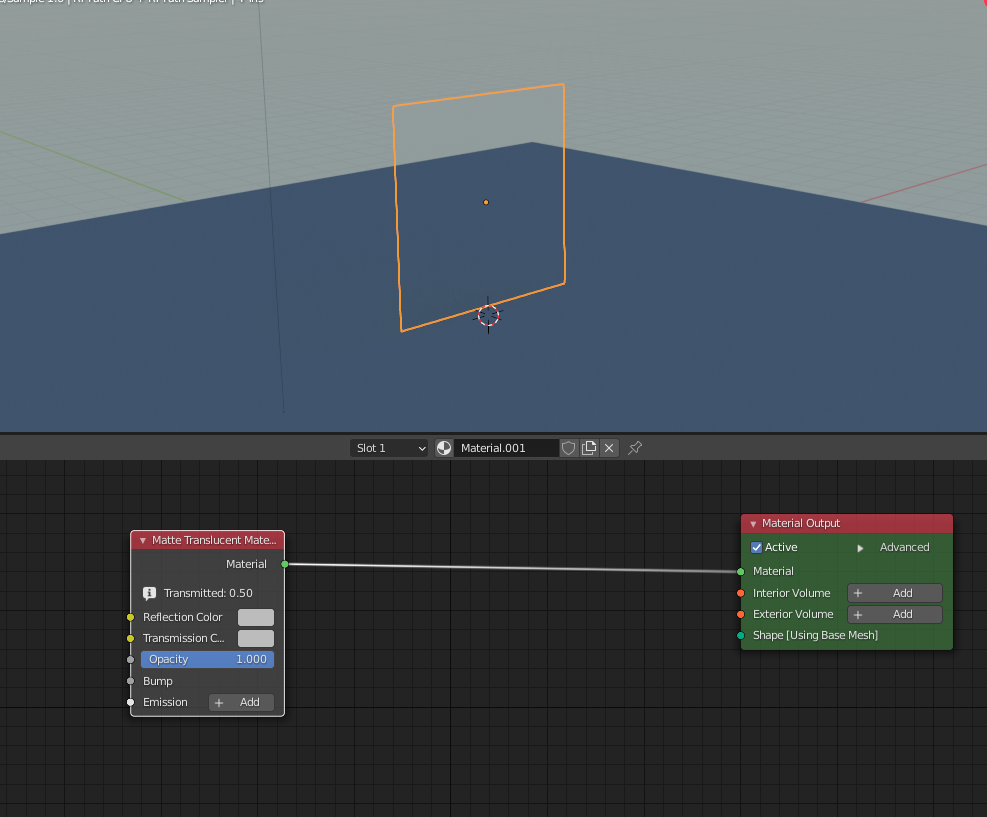Click the Interior Volume socket
Screen dimensions: 987x817
point(741,594)
